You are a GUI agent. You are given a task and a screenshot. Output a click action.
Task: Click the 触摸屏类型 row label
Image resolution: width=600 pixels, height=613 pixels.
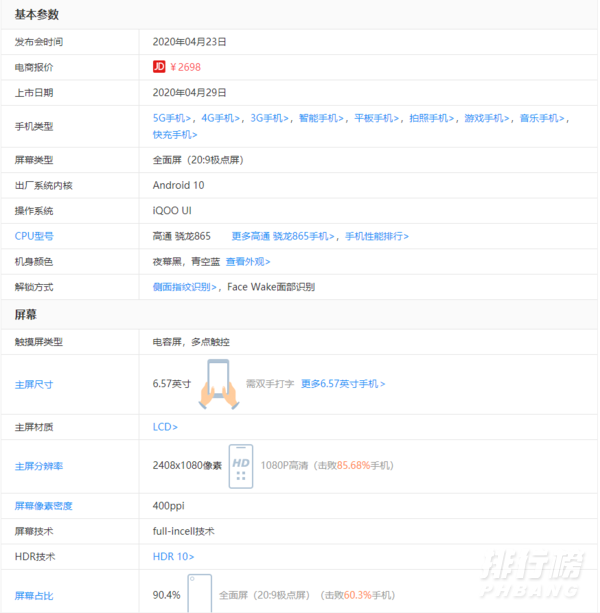coord(39,342)
